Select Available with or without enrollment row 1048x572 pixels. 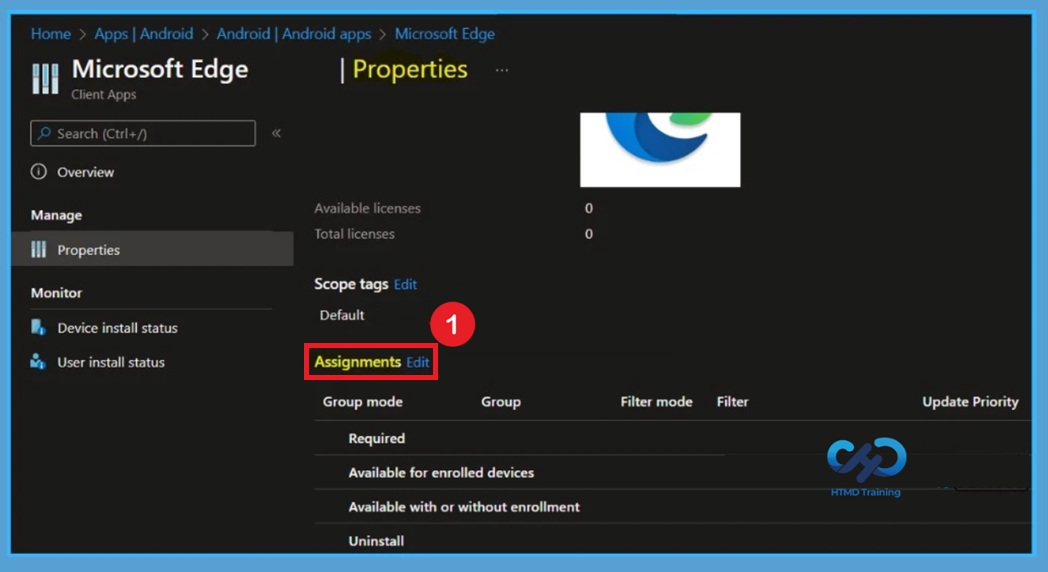[672, 507]
